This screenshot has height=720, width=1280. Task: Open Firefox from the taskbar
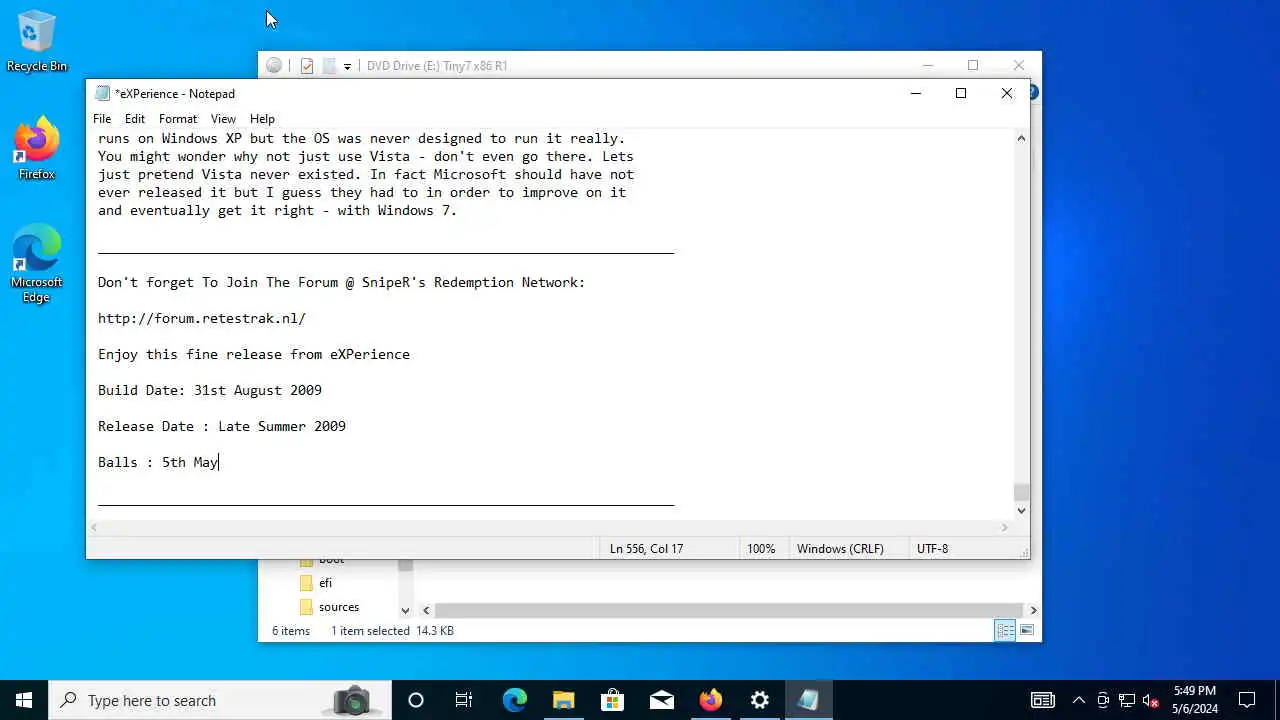tap(710, 700)
